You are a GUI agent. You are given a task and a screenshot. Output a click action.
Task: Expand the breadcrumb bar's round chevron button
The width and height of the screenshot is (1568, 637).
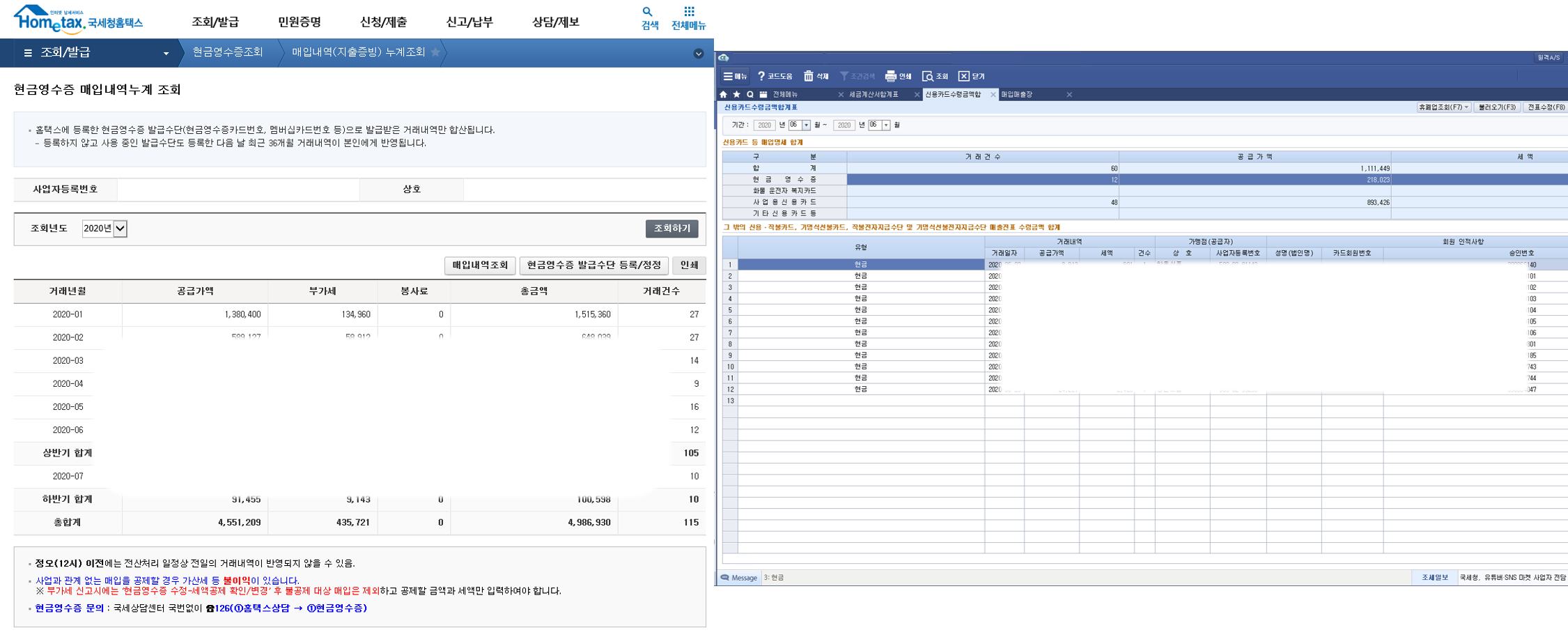[698, 54]
